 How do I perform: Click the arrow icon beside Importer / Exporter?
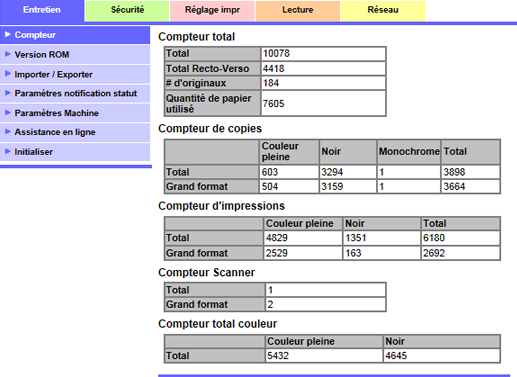(x=8, y=74)
